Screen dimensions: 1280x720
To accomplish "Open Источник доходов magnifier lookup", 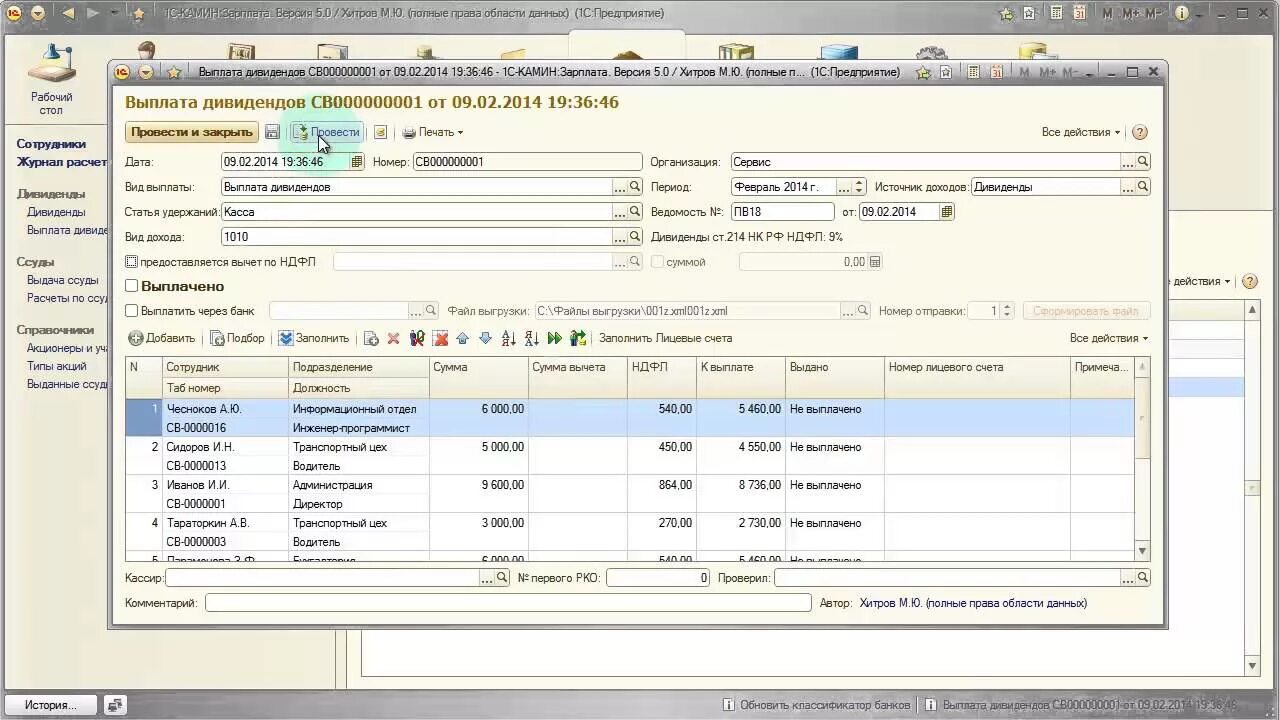I will pyautogui.click(x=1143, y=187).
